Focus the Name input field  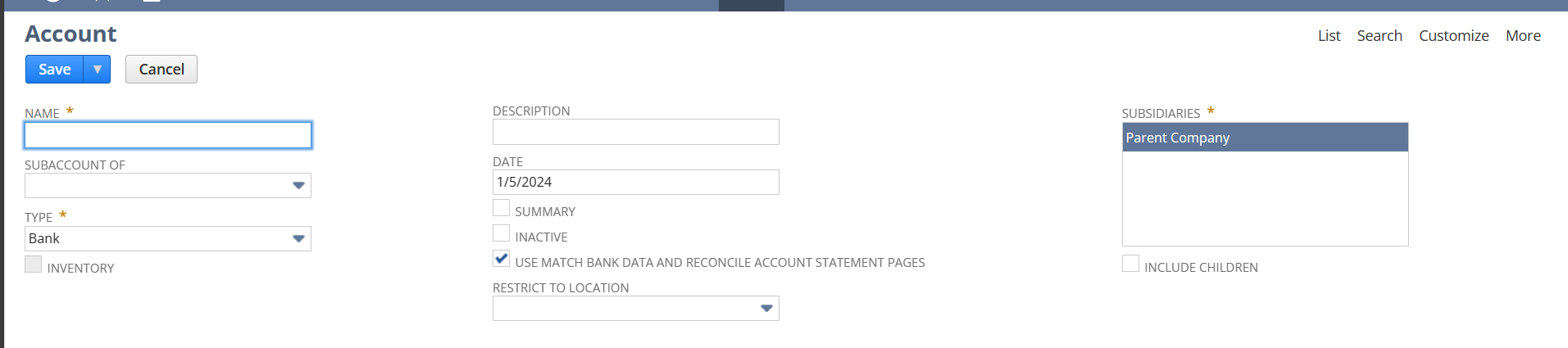pos(168,135)
